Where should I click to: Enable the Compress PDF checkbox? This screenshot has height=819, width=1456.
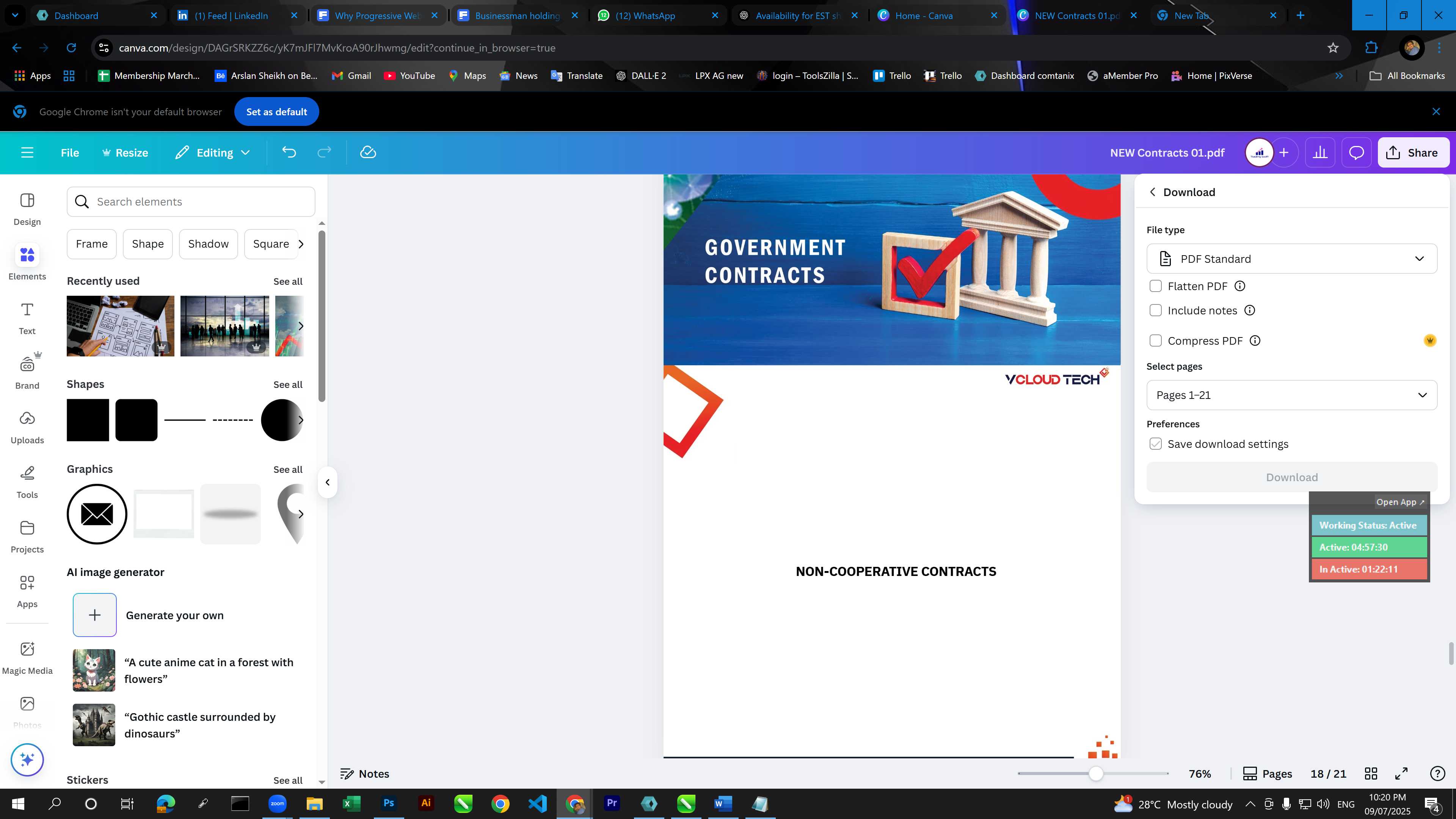pyautogui.click(x=1155, y=341)
